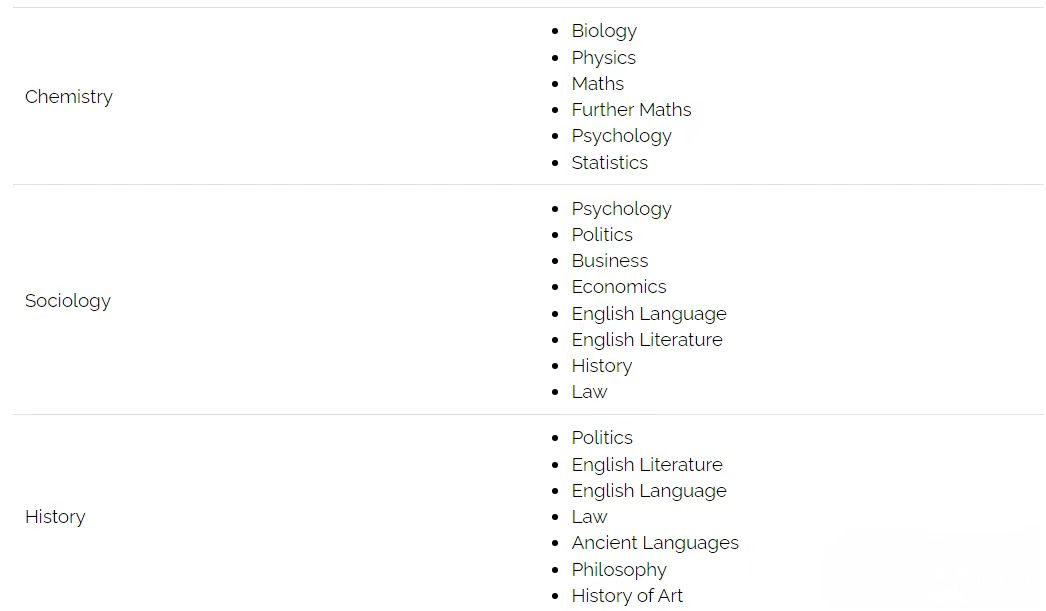Select Politics in the History row

[602, 438]
